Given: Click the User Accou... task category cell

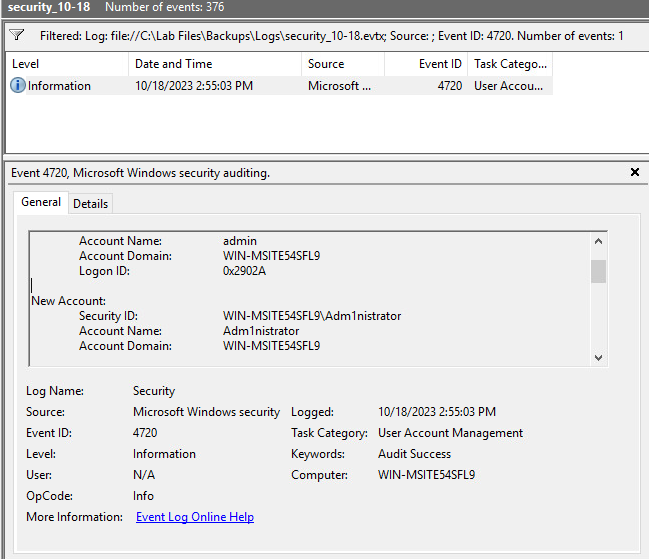Looking at the screenshot, I should tap(508, 86).
